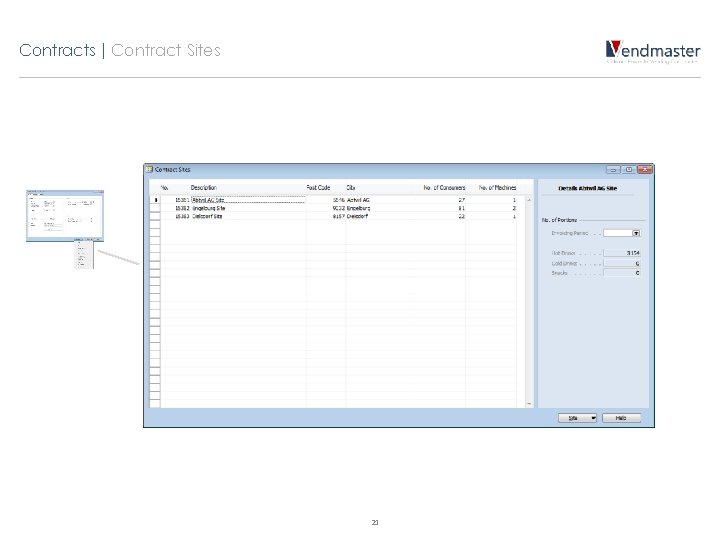Select the Engelburg Site description cell

coord(248,208)
